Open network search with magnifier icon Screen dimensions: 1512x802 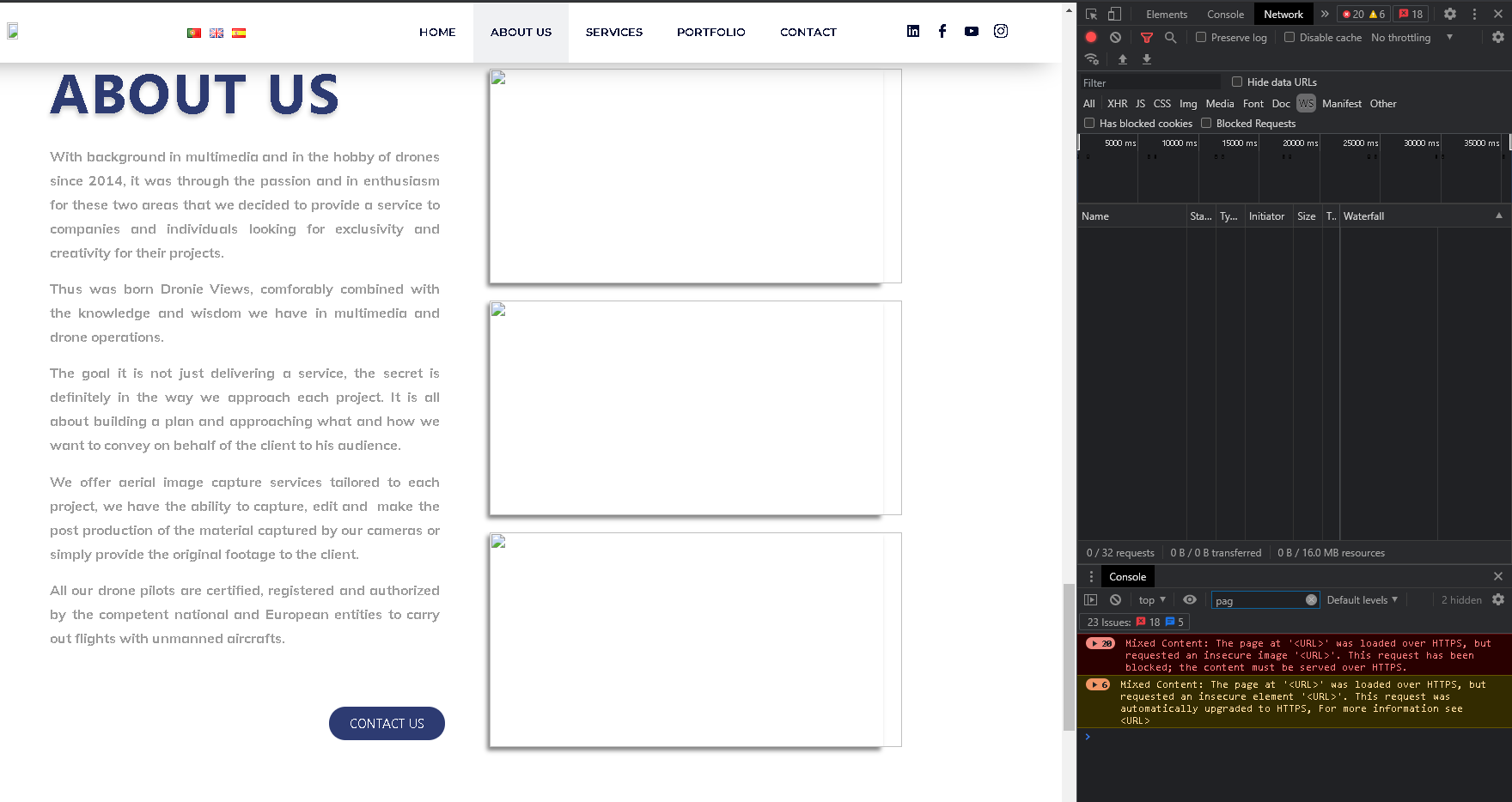tap(1170, 38)
